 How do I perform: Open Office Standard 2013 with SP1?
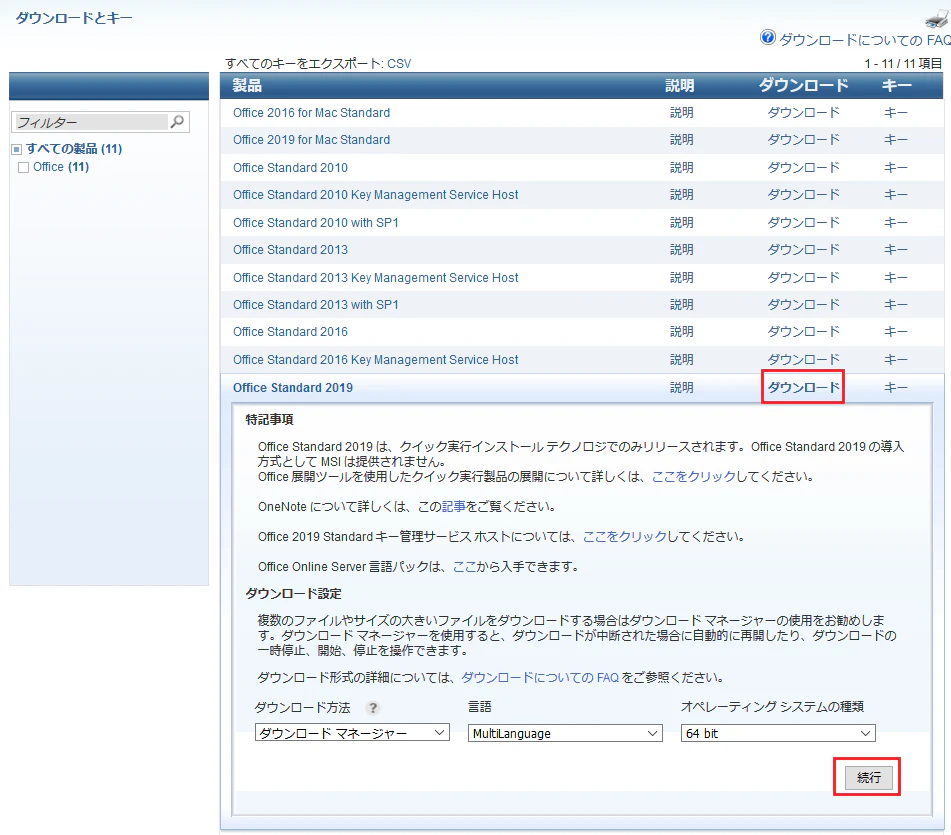click(x=315, y=304)
